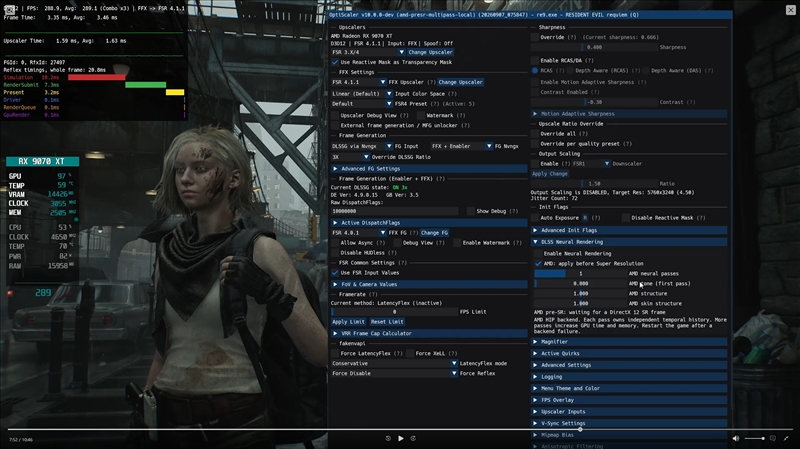This screenshot has width=800, height=449.
Task: Toggle Disable HUDless checkbox
Action: coord(335,253)
